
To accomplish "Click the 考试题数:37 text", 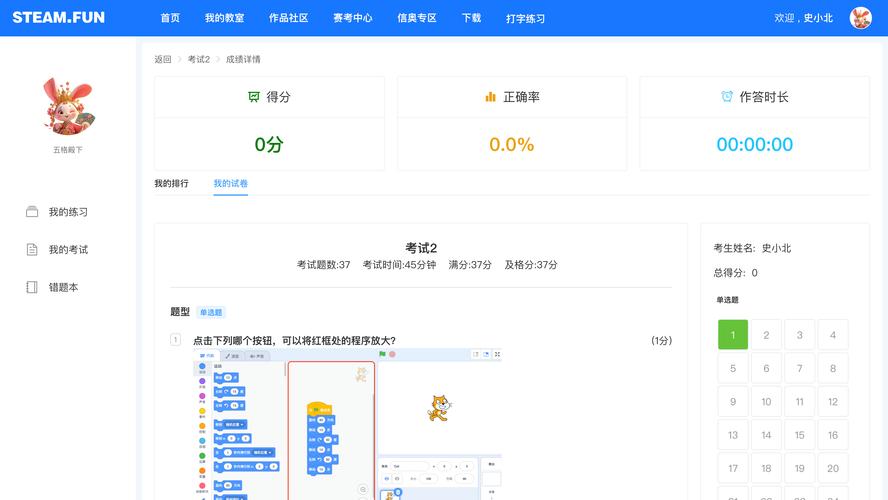I will coord(323,264).
